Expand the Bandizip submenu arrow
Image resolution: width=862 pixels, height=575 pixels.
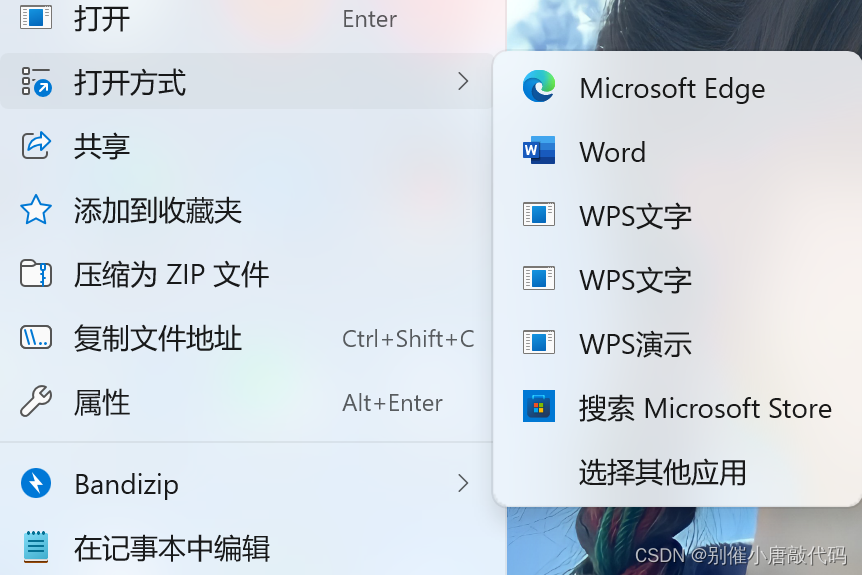pyautogui.click(x=463, y=484)
